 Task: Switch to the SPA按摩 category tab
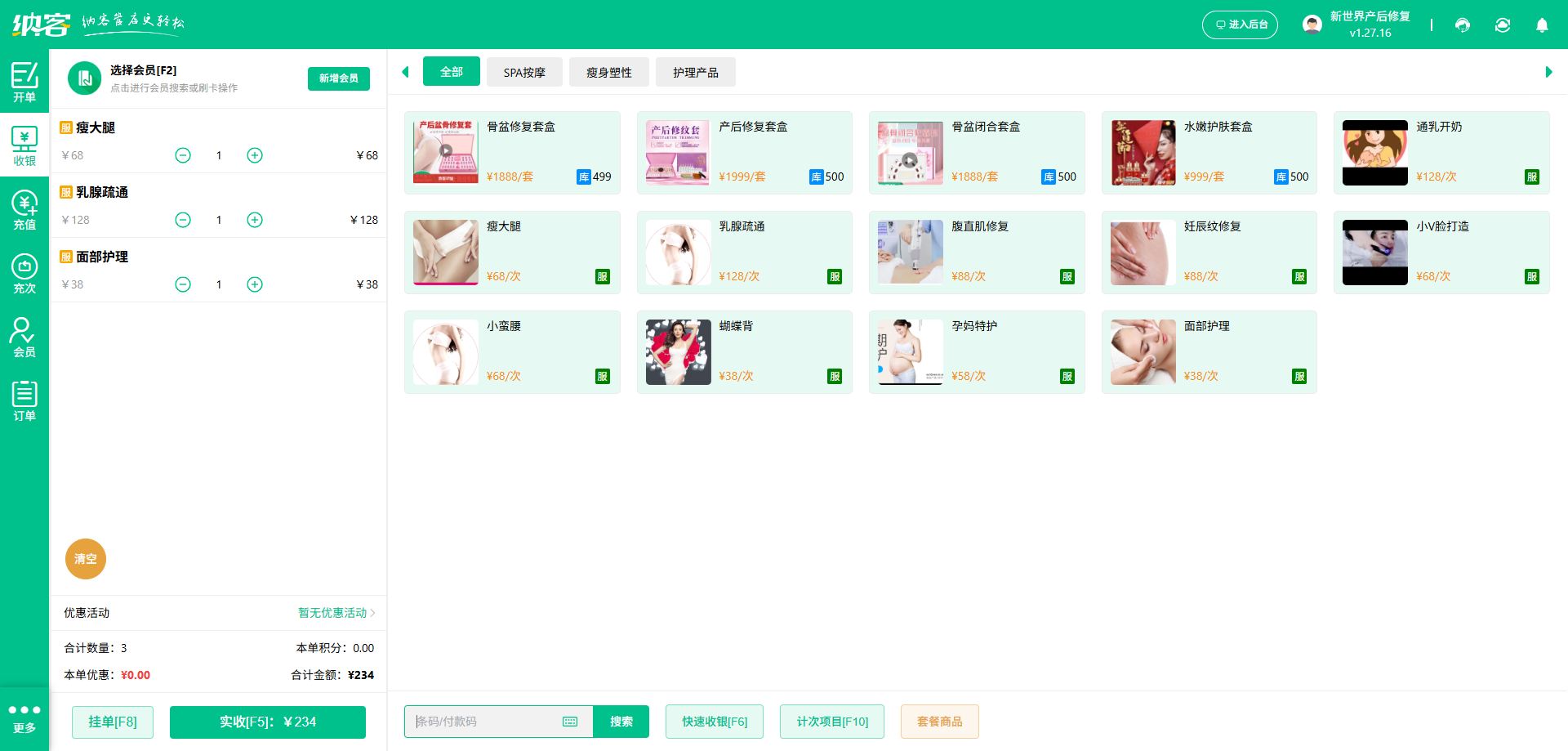[x=524, y=71]
